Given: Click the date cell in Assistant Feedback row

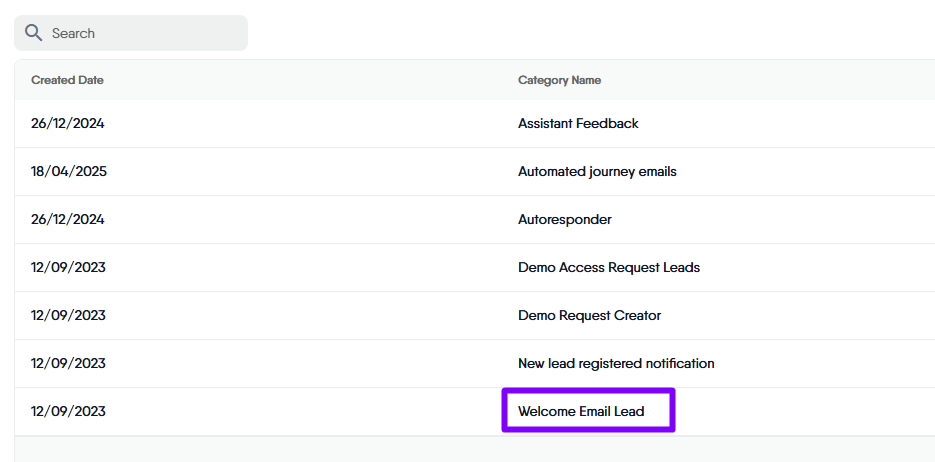Looking at the screenshot, I should [67, 124].
